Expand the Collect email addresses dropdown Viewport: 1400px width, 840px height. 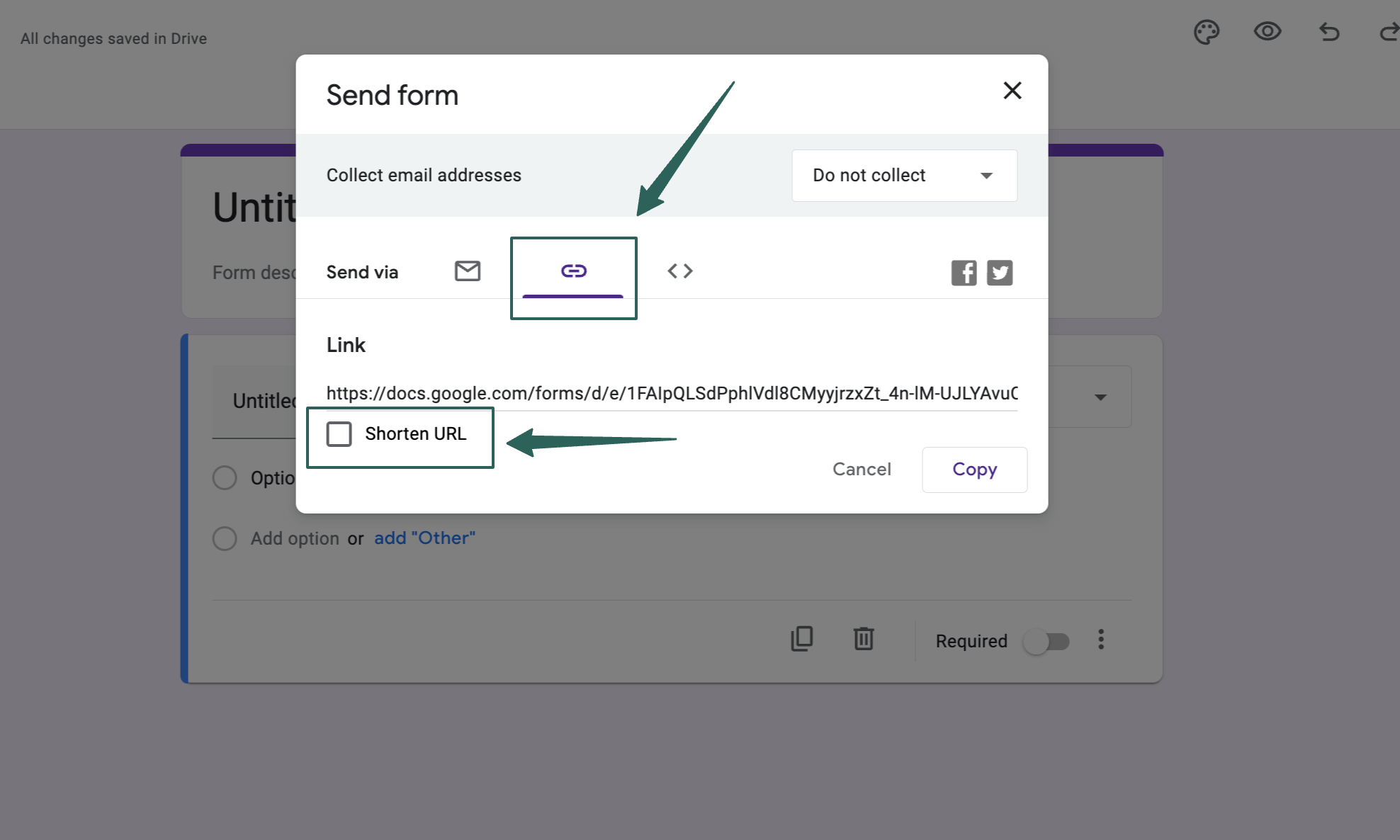point(904,175)
